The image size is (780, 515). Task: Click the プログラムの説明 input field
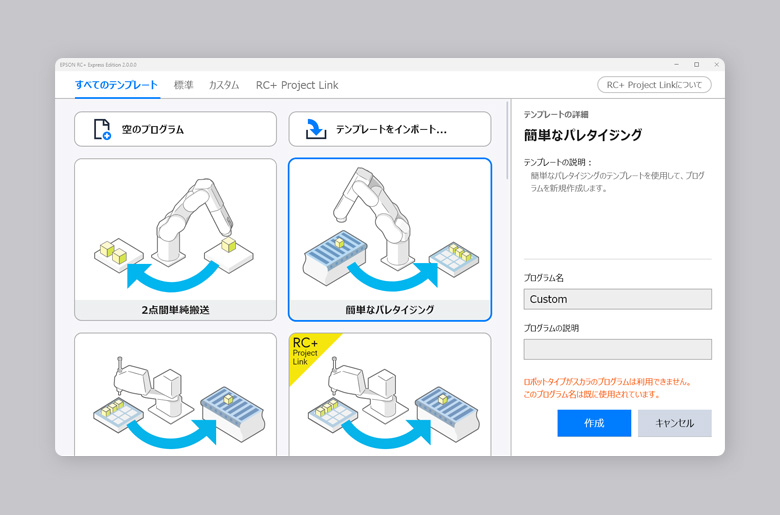click(x=617, y=349)
